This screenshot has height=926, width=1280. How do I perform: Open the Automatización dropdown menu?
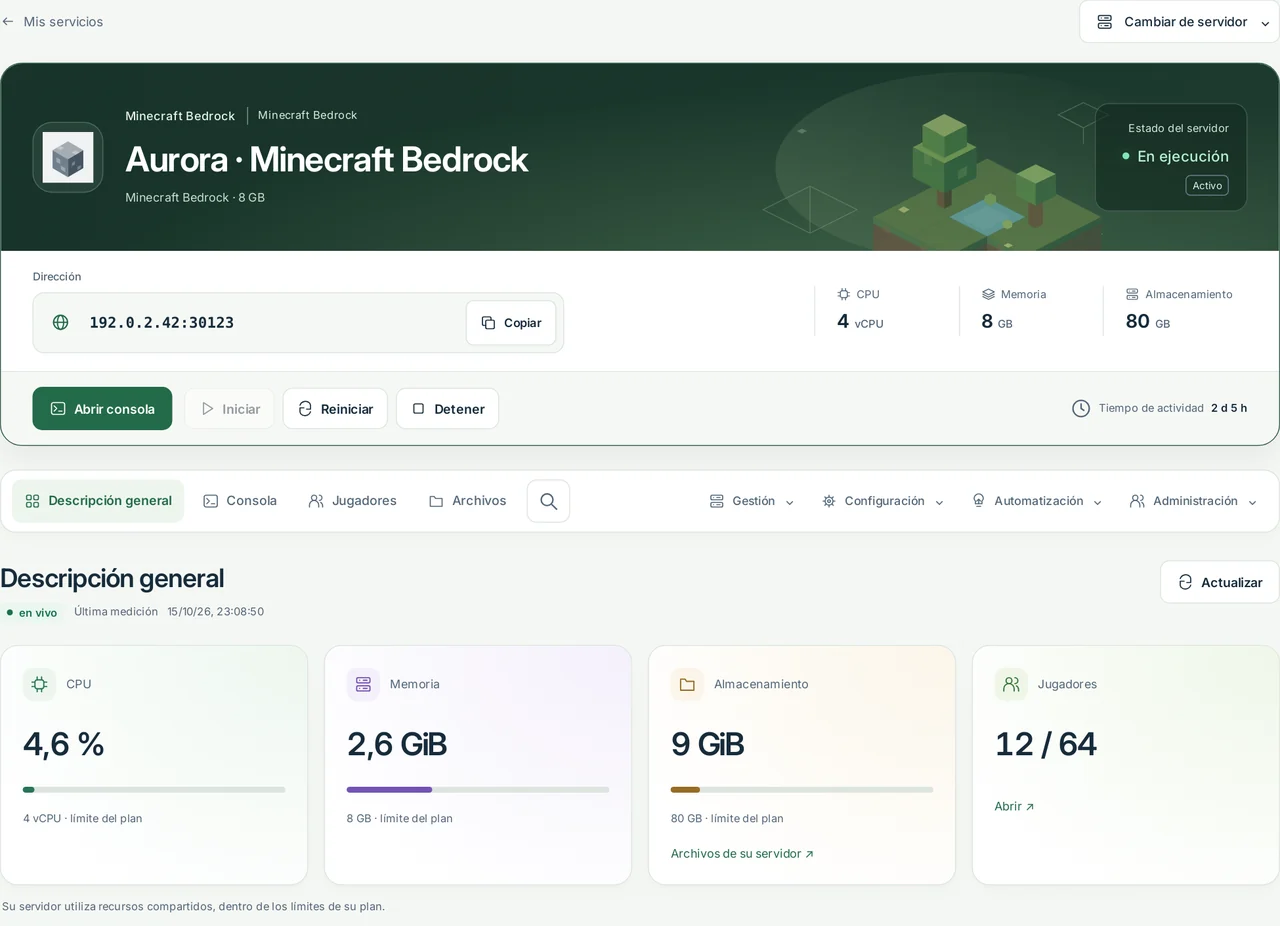coord(1037,501)
